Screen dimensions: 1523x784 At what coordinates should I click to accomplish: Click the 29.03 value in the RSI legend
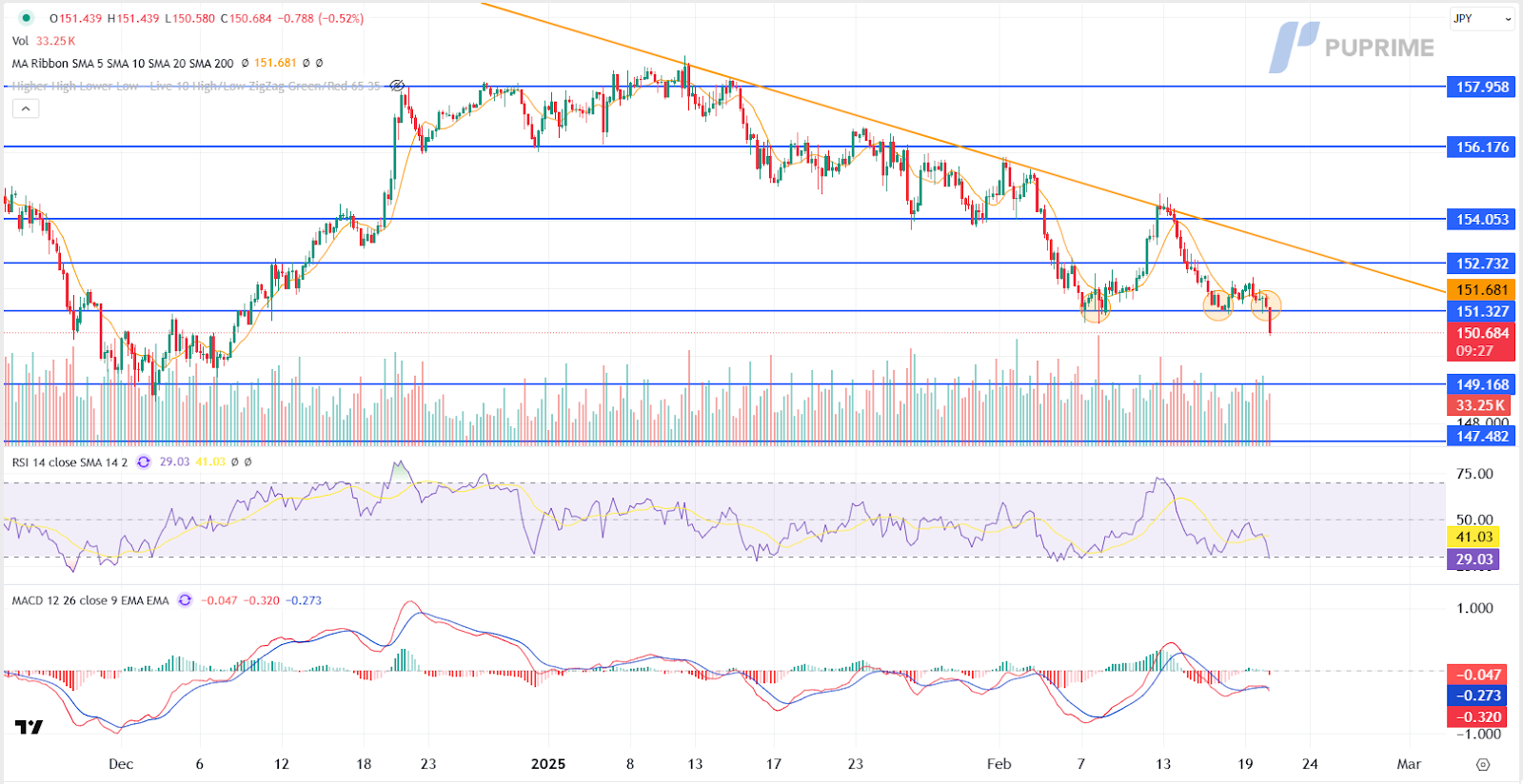(174, 462)
